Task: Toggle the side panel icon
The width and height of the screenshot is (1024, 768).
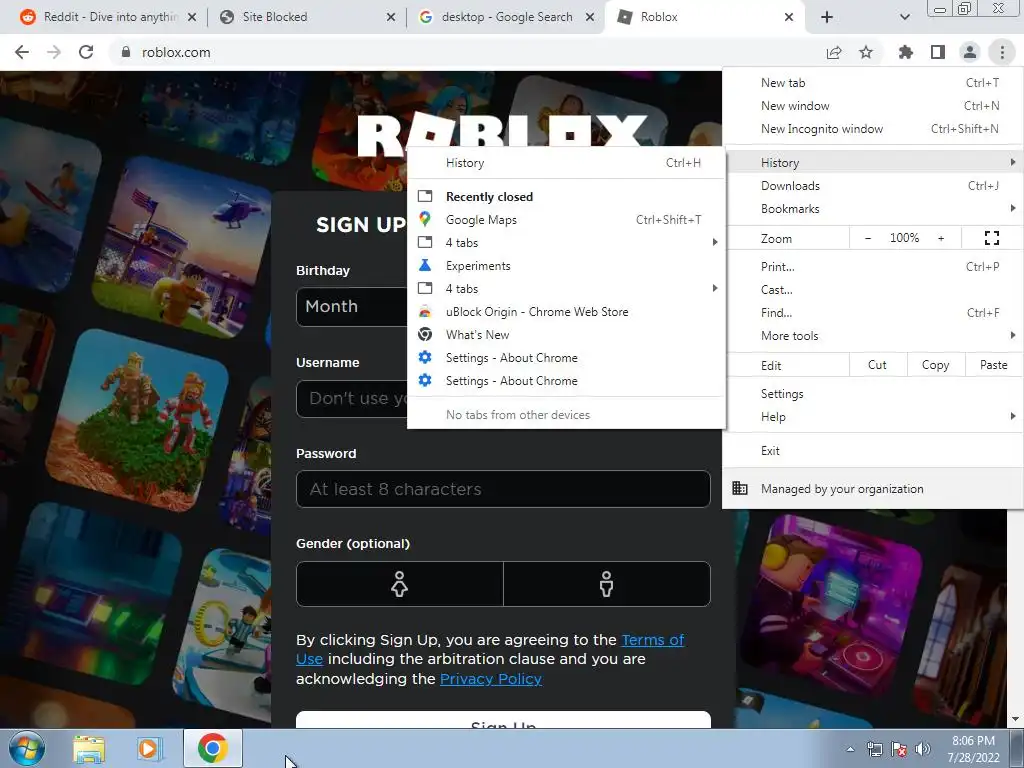Action: pos(938,52)
